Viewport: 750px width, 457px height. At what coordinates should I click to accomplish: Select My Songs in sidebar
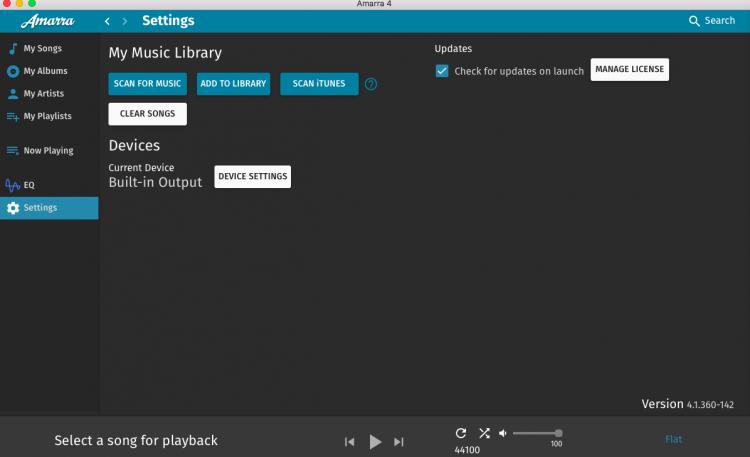point(43,48)
